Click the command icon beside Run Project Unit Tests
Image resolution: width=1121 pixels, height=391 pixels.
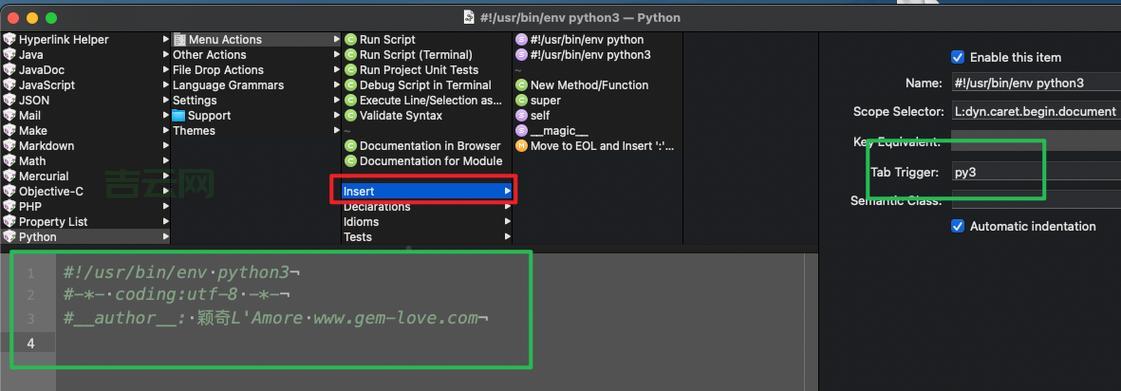350,69
